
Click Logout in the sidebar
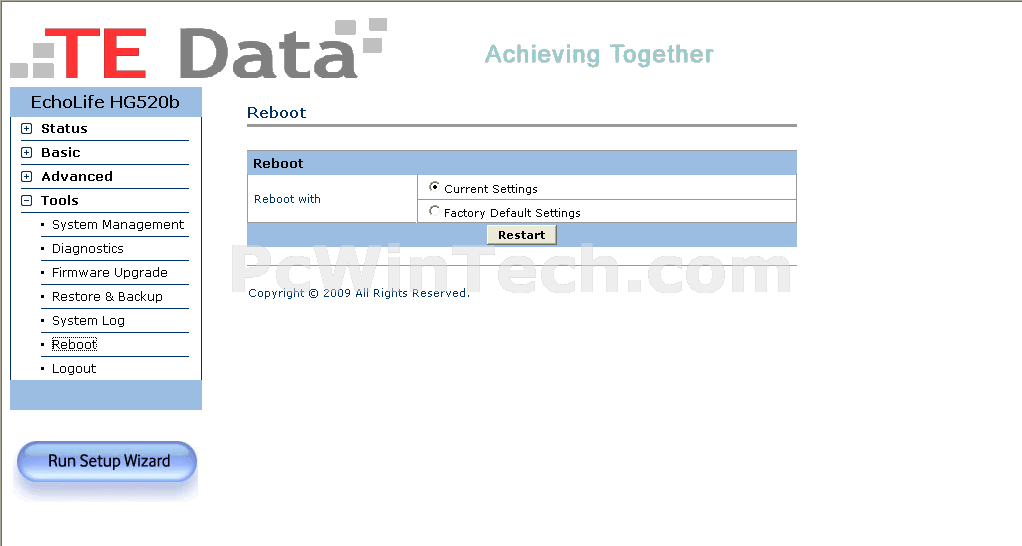[74, 369]
